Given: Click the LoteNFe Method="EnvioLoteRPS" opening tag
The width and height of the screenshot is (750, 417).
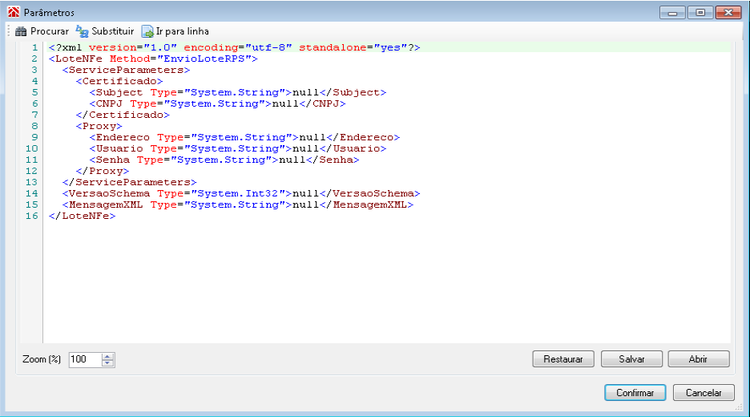Looking at the screenshot, I should pos(153,59).
